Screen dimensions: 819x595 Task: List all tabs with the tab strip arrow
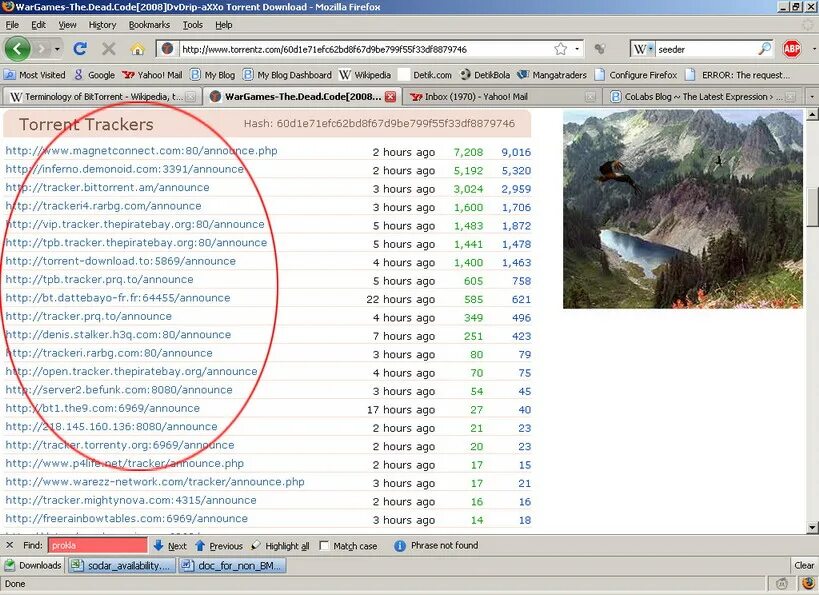click(812, 97)
